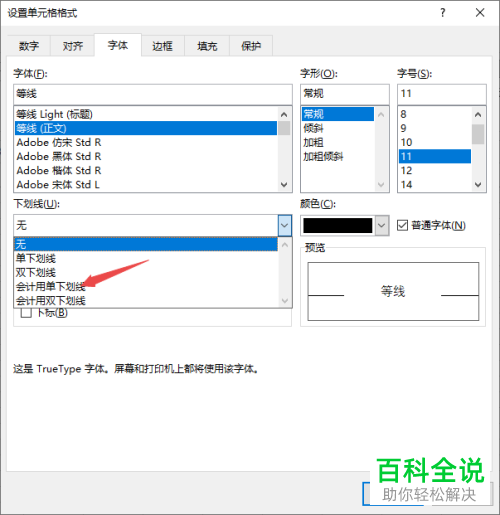This screenshot has height=515, width=500.
Task: Choose 会计用双下划线 option
Action: click(x=146, y=301)
